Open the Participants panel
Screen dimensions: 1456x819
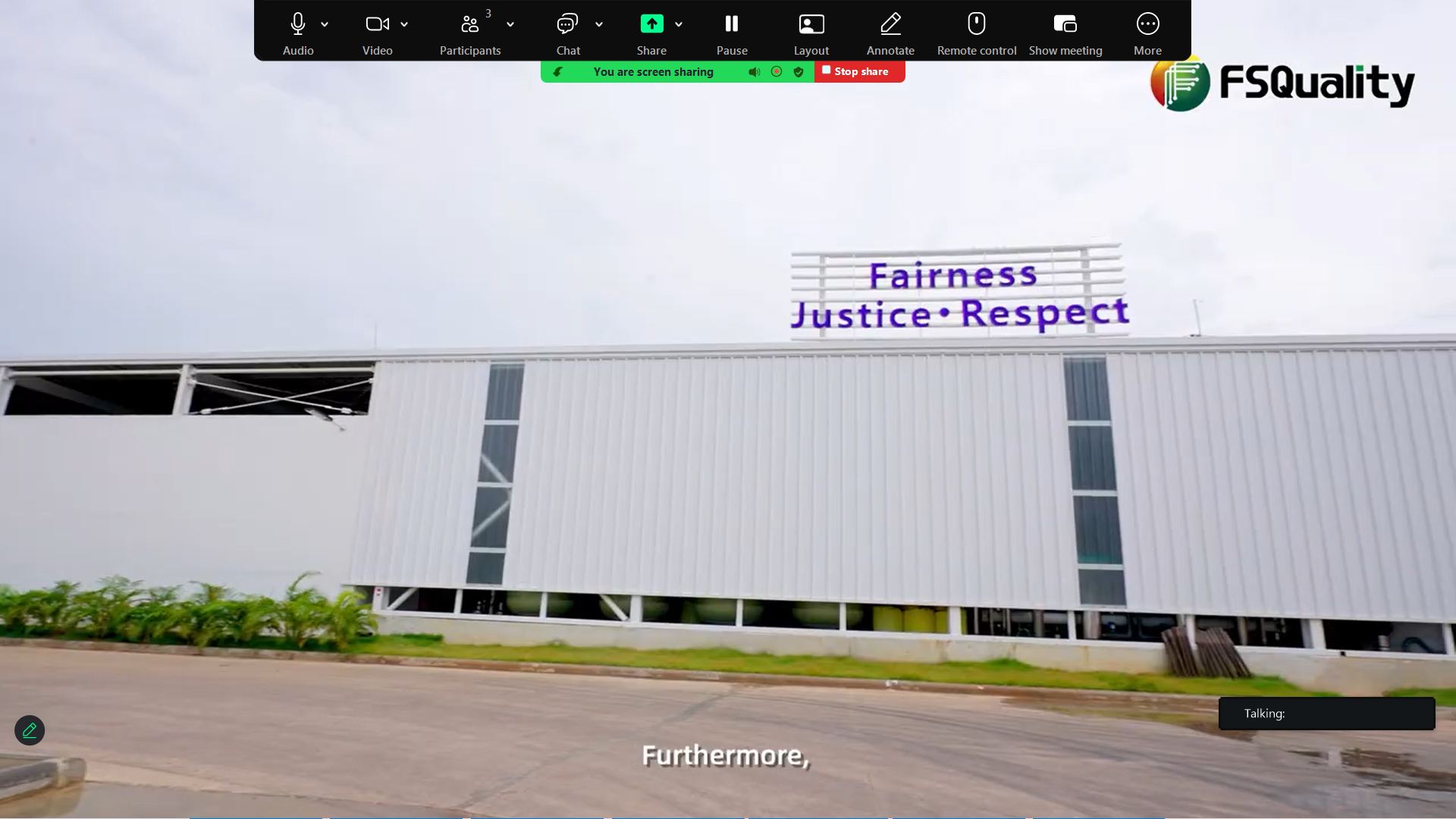(x=470, y=24)
